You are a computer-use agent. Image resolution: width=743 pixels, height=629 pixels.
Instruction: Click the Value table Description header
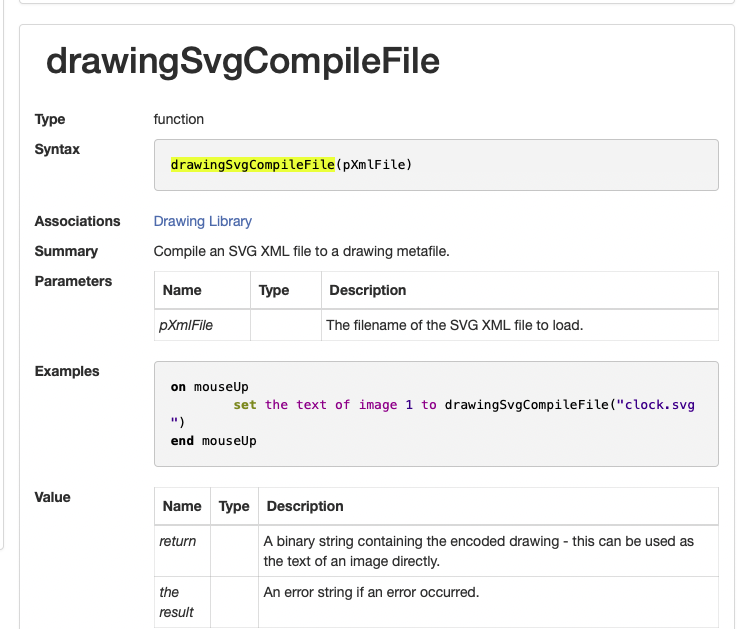coord(305,506)
